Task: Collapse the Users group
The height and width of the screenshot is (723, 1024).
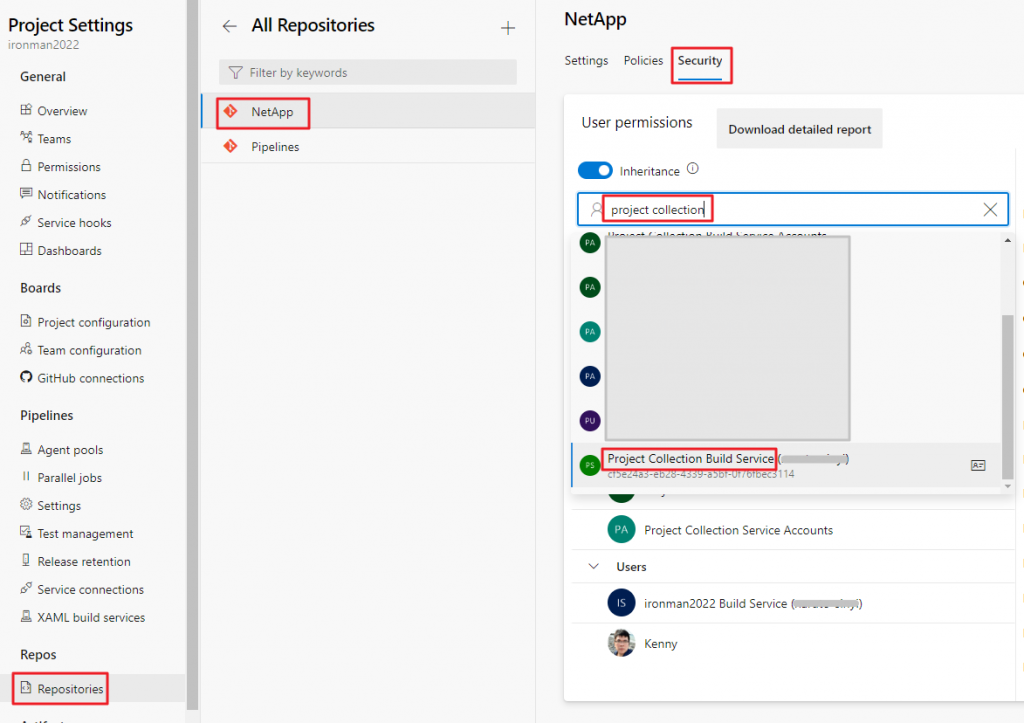Action: 594,566
